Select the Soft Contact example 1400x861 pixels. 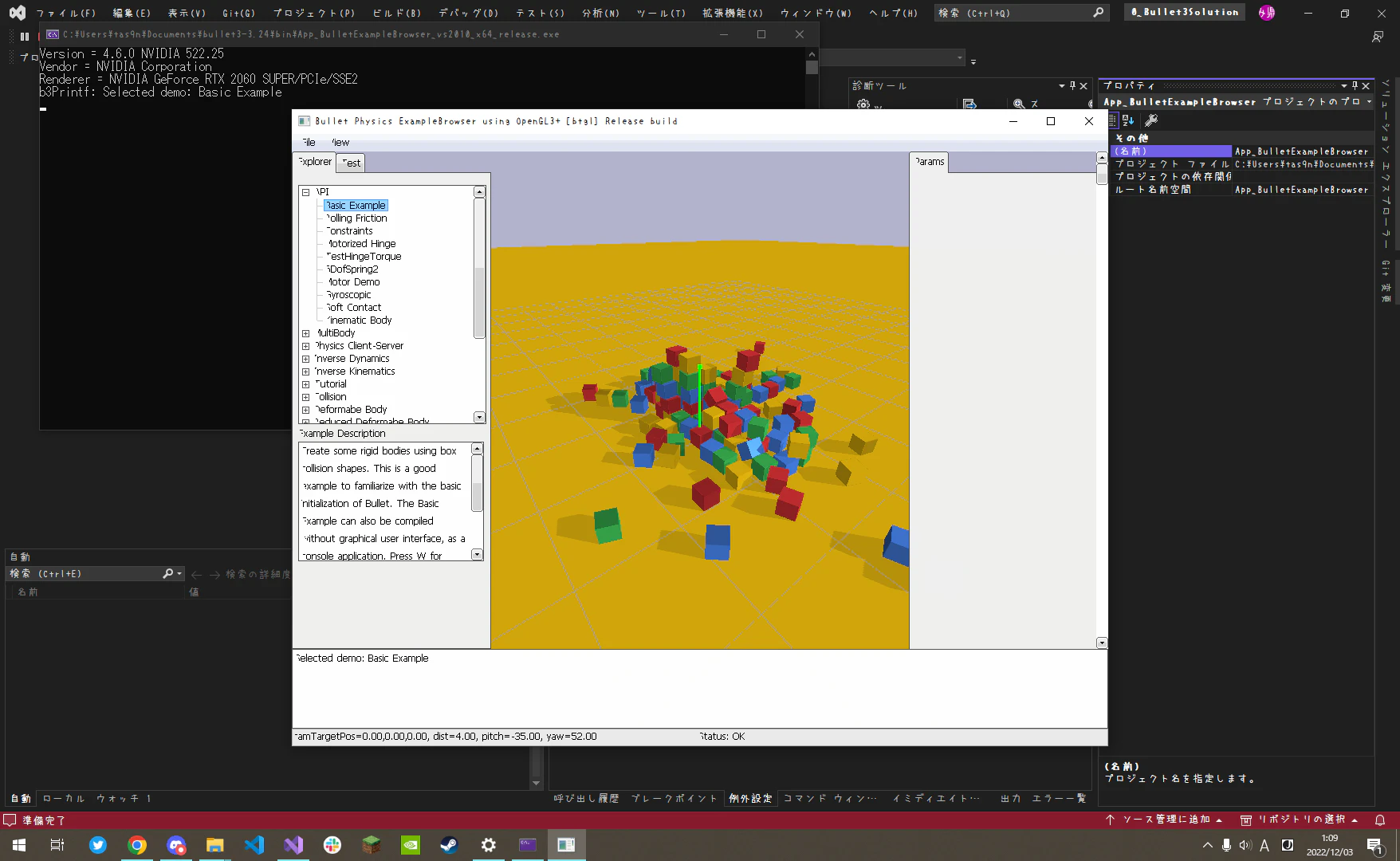point(354,308)
